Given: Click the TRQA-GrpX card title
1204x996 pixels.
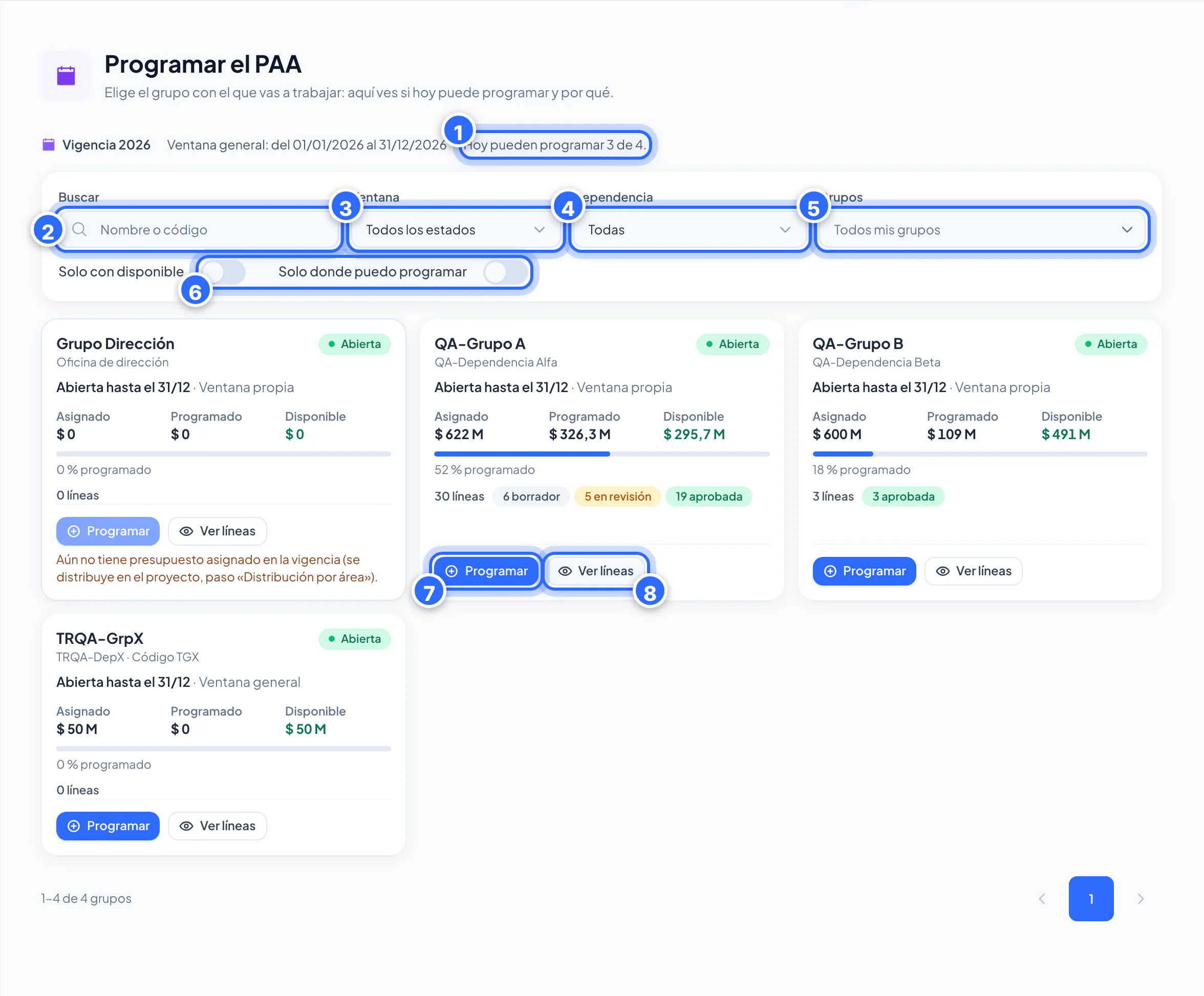Looking at the screenshot, I should point(100,638).
